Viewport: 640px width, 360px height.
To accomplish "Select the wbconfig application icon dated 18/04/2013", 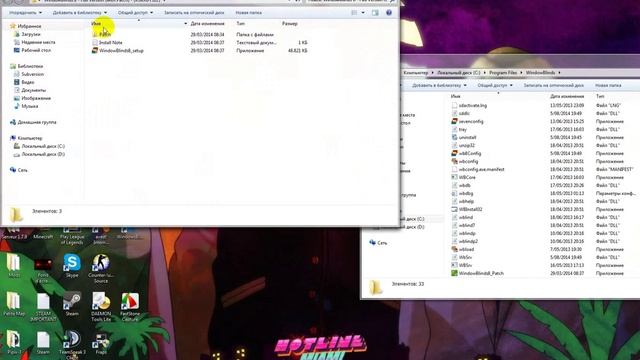I will pyautogui.click(x=454, y=161).
